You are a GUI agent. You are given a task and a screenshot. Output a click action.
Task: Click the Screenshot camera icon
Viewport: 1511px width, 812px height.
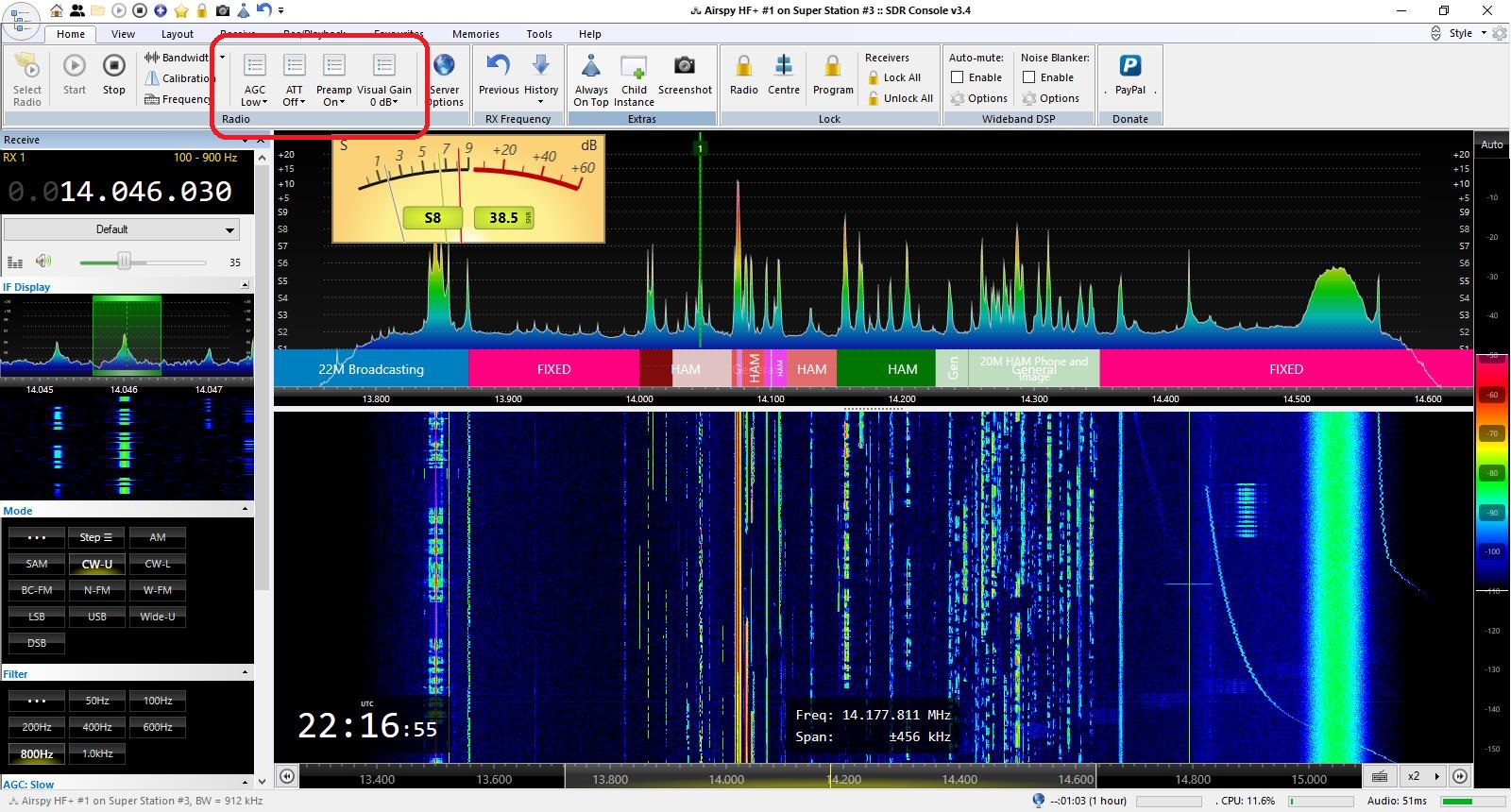click(x=684, y=66)
